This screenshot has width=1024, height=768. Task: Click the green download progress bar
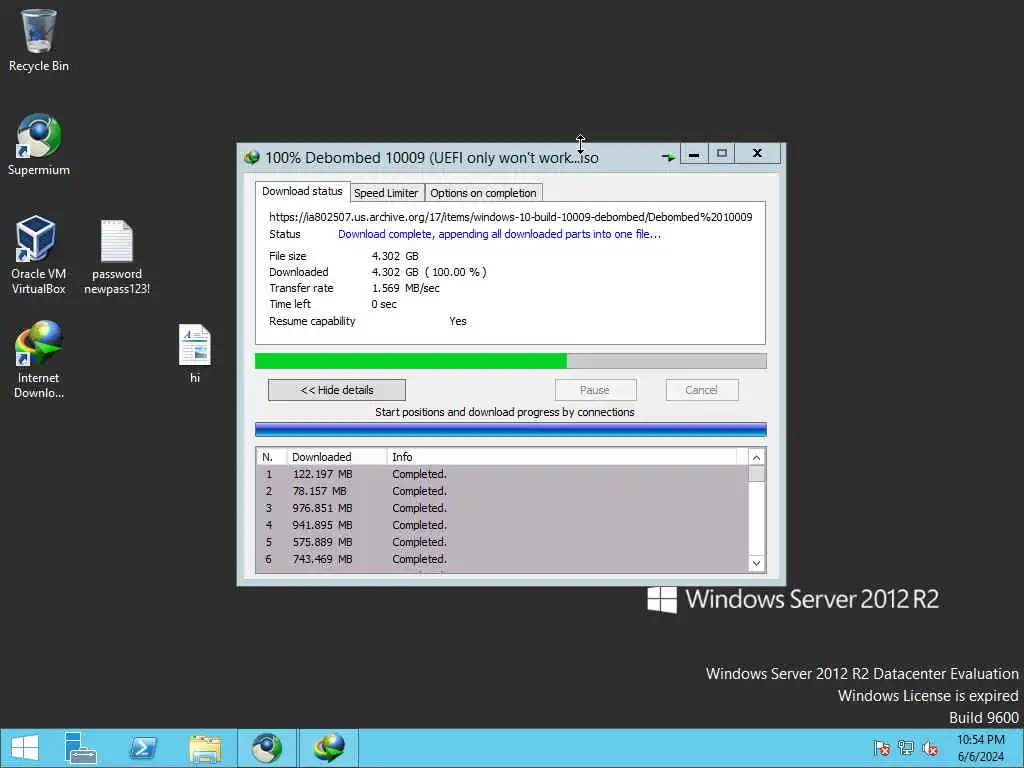click(511, 361)
